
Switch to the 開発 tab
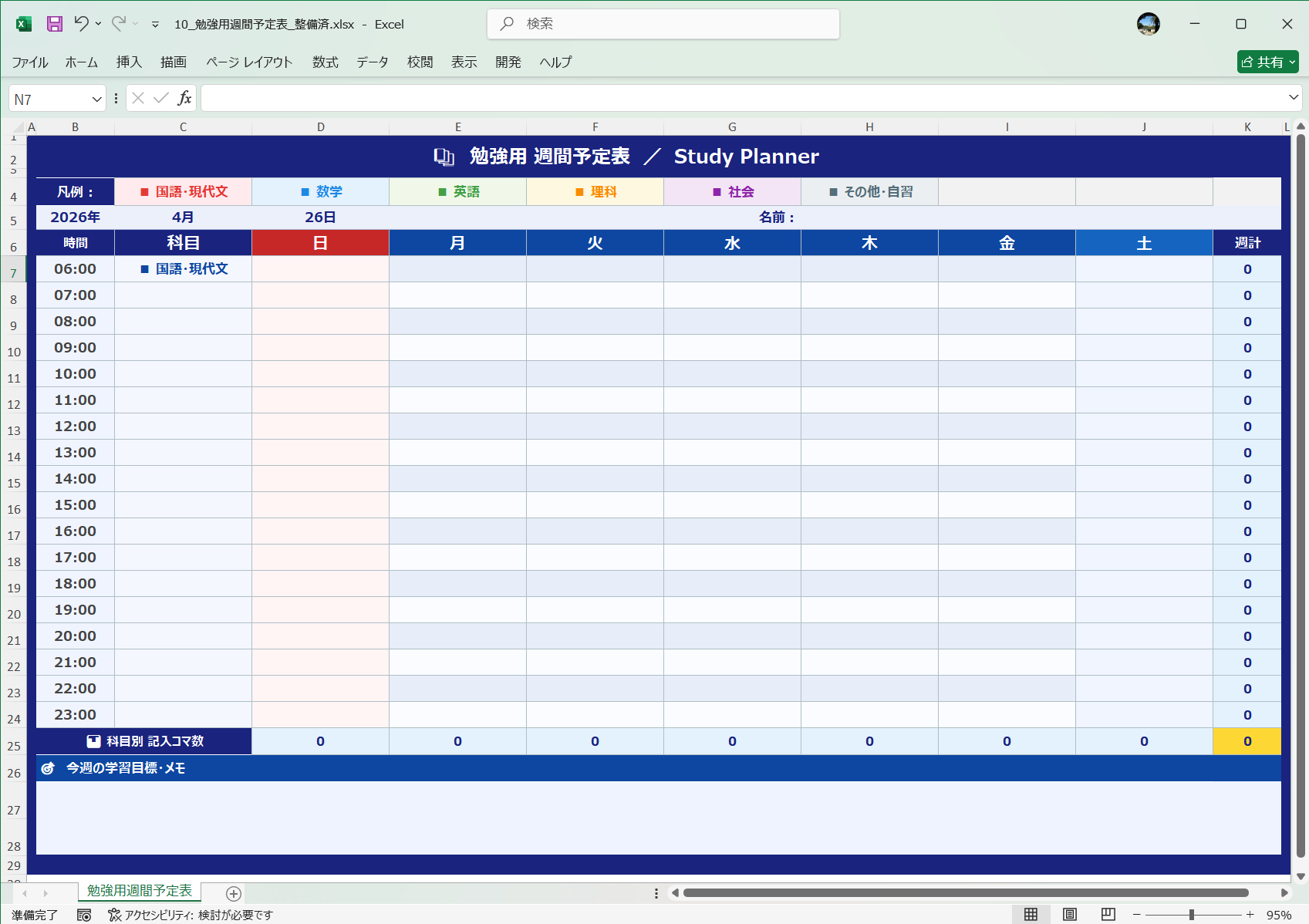508,62
